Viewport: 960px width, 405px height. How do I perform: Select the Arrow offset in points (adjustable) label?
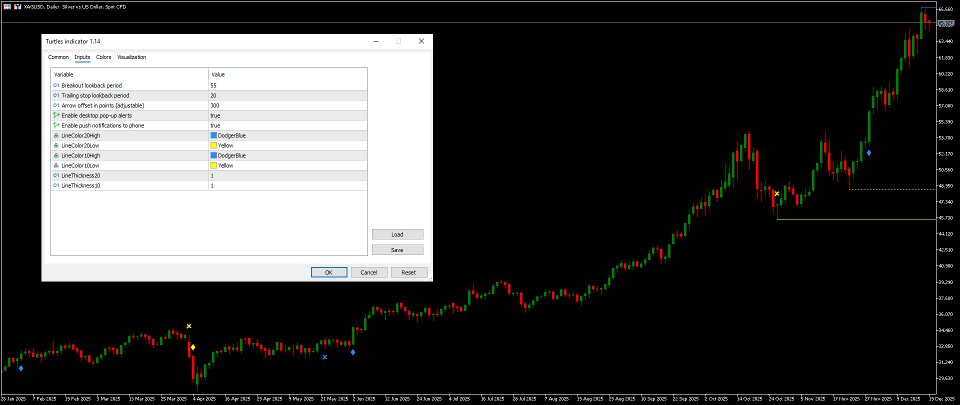pos(103,105)
